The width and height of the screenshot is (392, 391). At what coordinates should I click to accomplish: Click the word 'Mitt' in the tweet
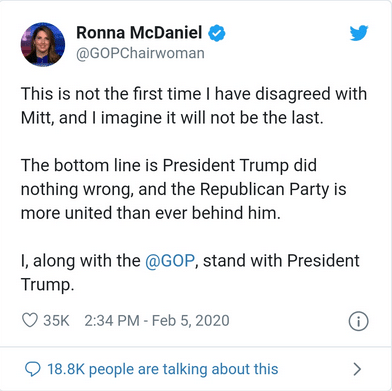click(x=35, y=117)
